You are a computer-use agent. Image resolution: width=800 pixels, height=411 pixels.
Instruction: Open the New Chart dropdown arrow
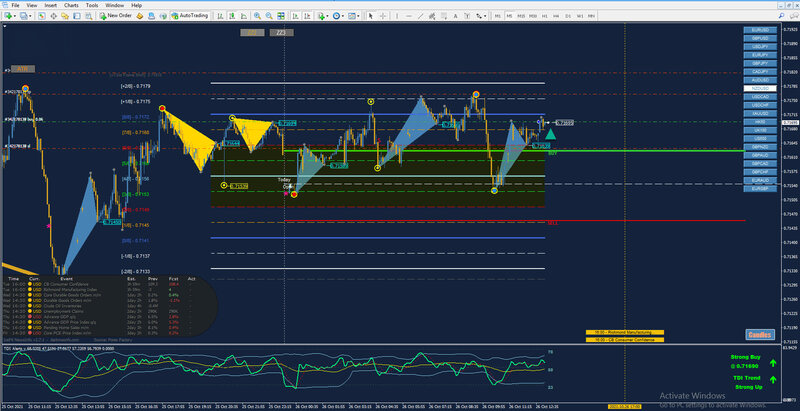pos(15,16)
